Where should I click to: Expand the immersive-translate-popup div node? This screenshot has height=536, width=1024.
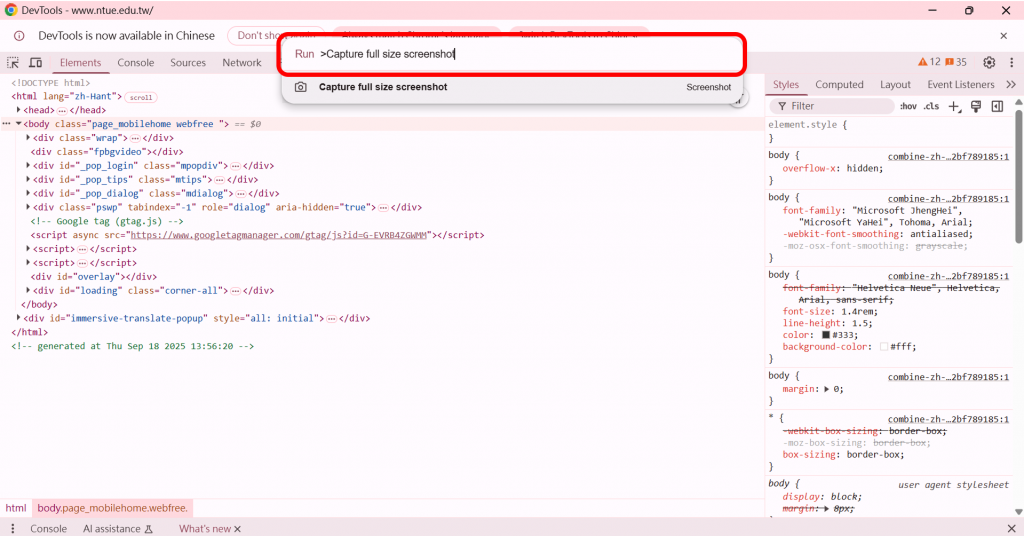point(19,318)
